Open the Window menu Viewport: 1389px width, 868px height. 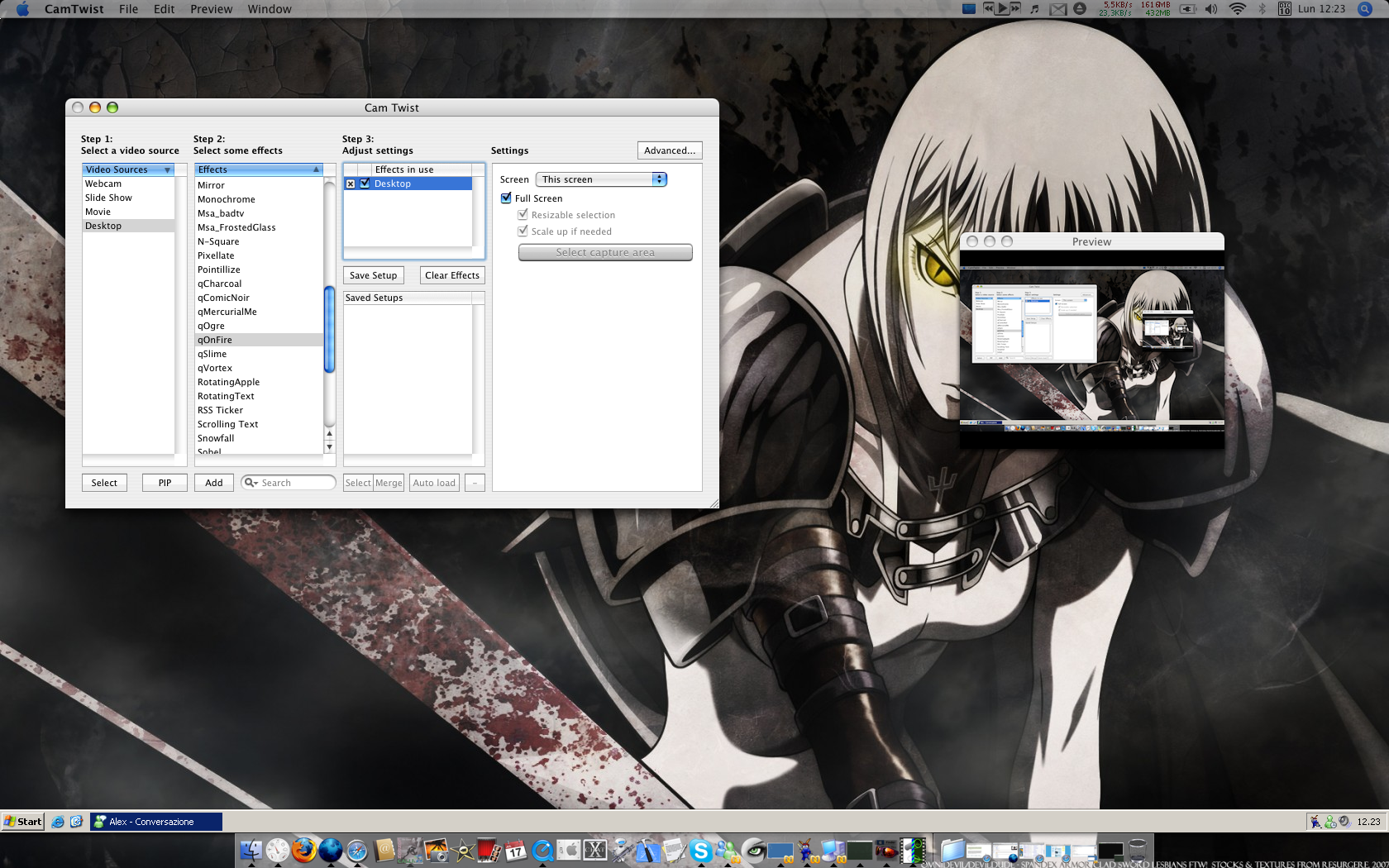coord(270,9)
